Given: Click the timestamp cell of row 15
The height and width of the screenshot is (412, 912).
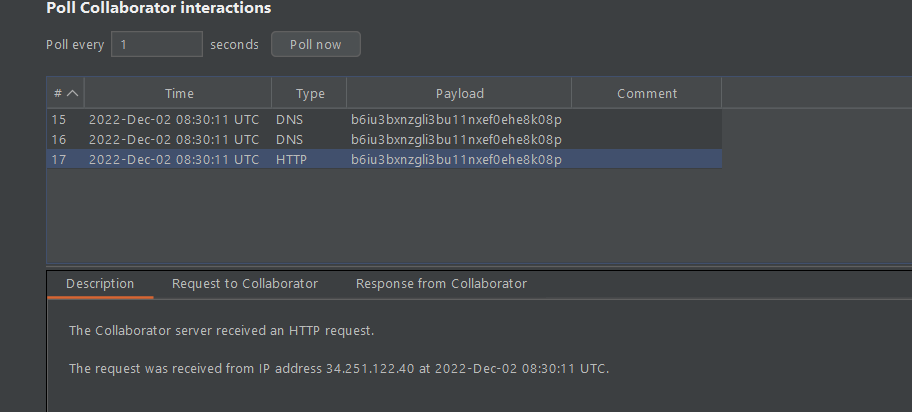Looking at the screenshot, I should pos(173,119).
